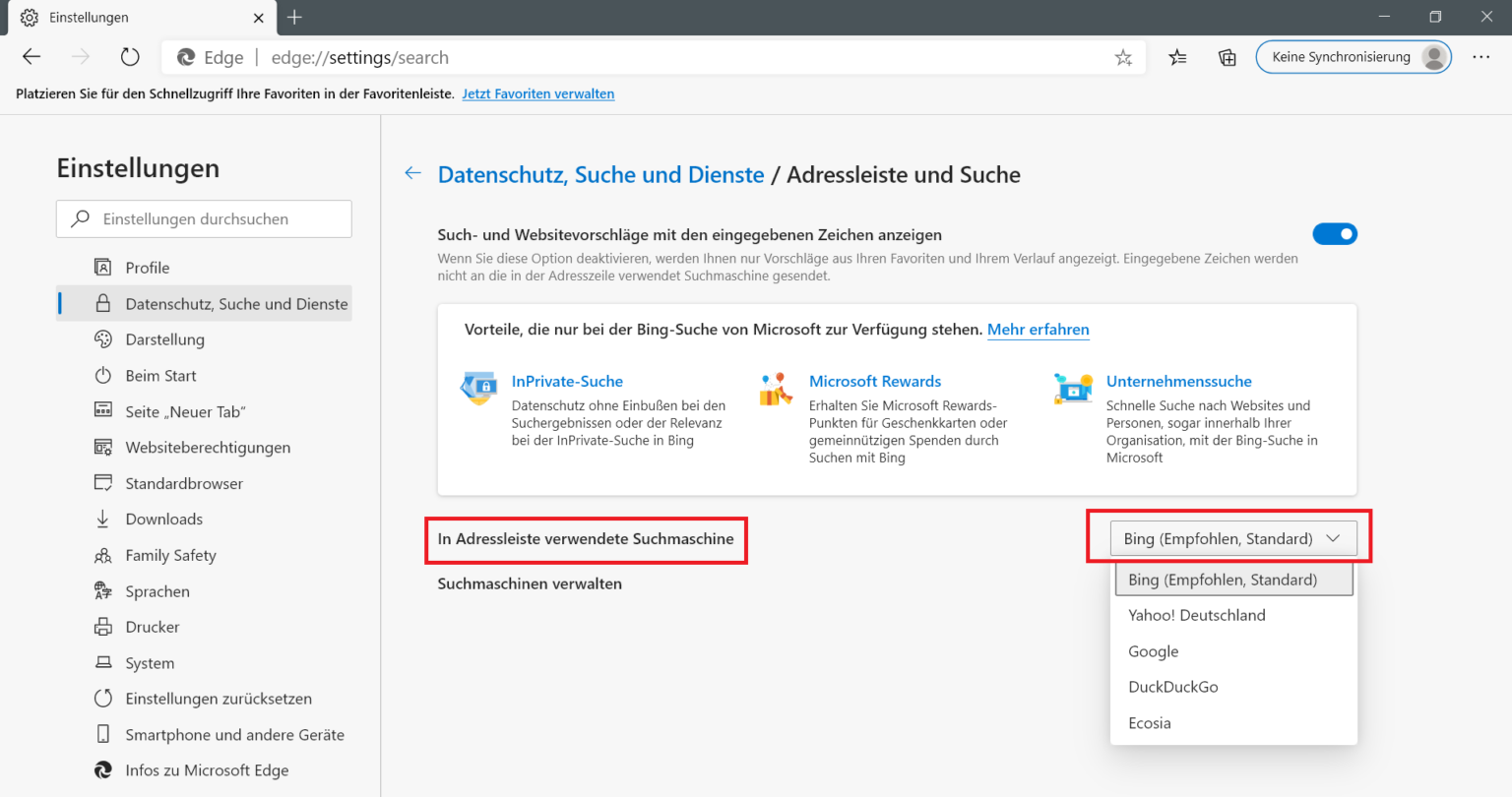Click the Profile sidebar icon
Screen dimensions: 1512x797
102,267
